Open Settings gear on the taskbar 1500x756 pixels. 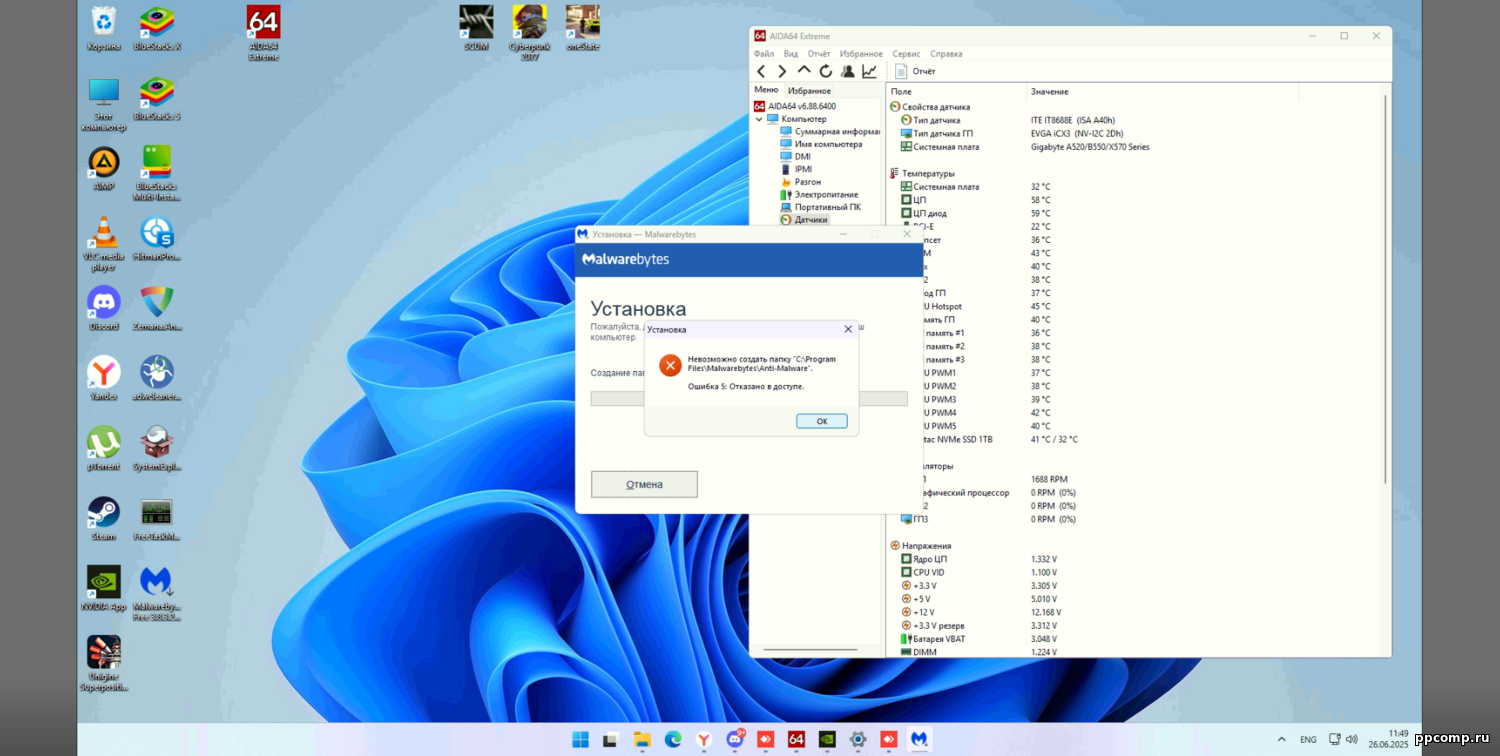point(858,739)
